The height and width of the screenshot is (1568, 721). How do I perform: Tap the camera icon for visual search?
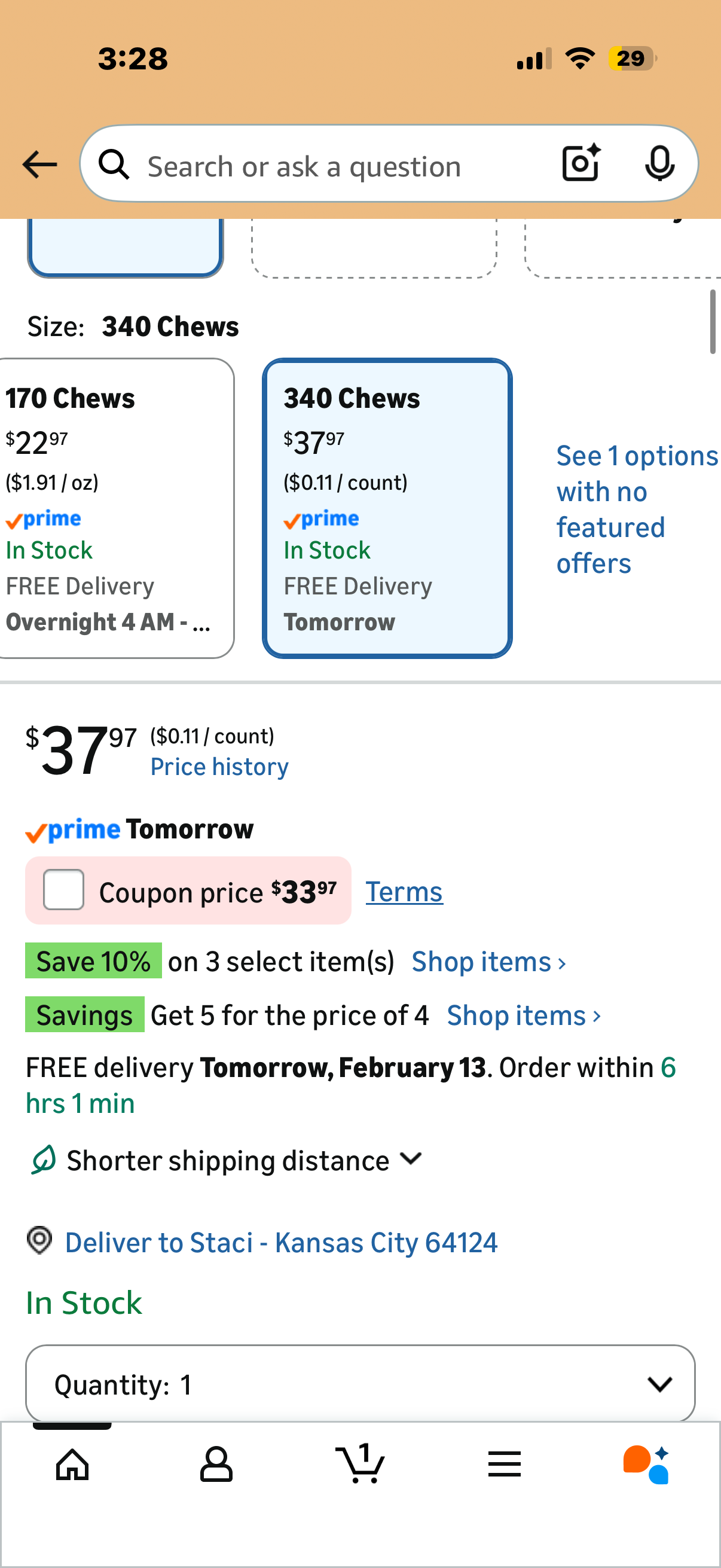tap(580, 163)
